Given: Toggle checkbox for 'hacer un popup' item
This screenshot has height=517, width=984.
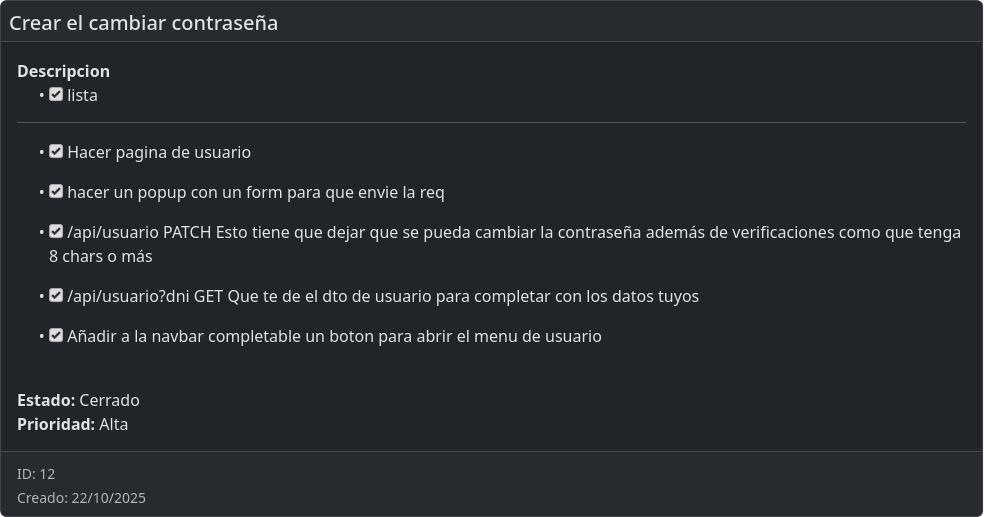Looking at the screenshot, I should tap(56, 192).
